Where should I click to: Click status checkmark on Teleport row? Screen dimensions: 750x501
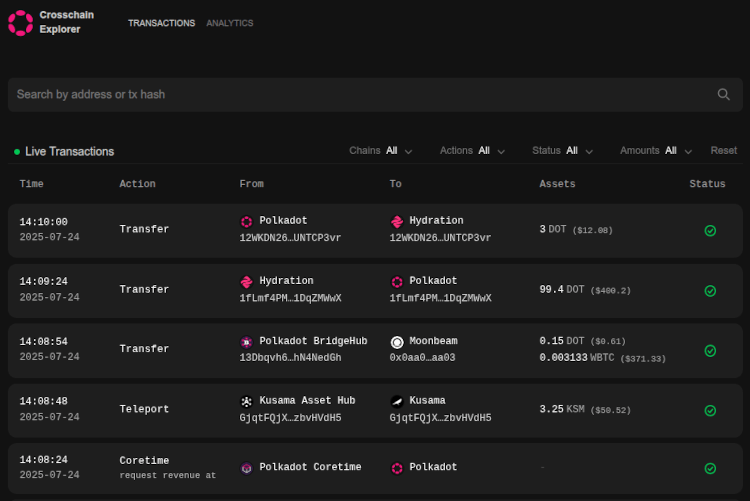click(710, 410)
